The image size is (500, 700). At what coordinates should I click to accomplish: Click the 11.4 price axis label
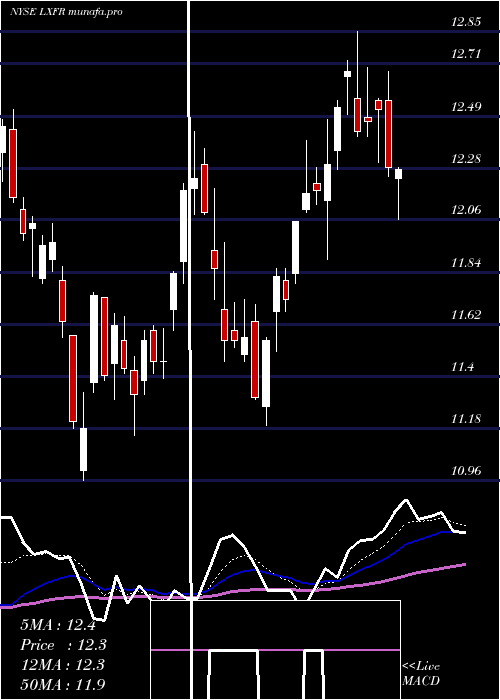point(462,367)
